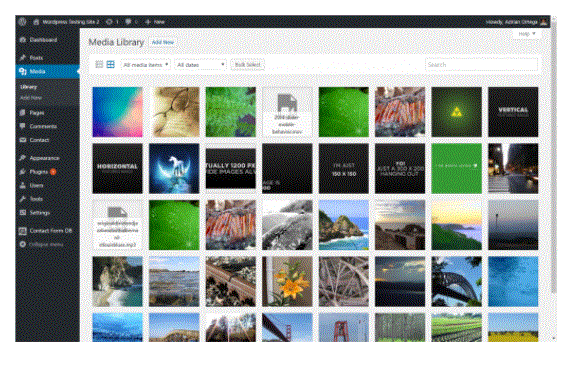The height and width of the screenshot is (376, 566).
Task: Select the orange lilies thumbnail
Action: [287, 282]
